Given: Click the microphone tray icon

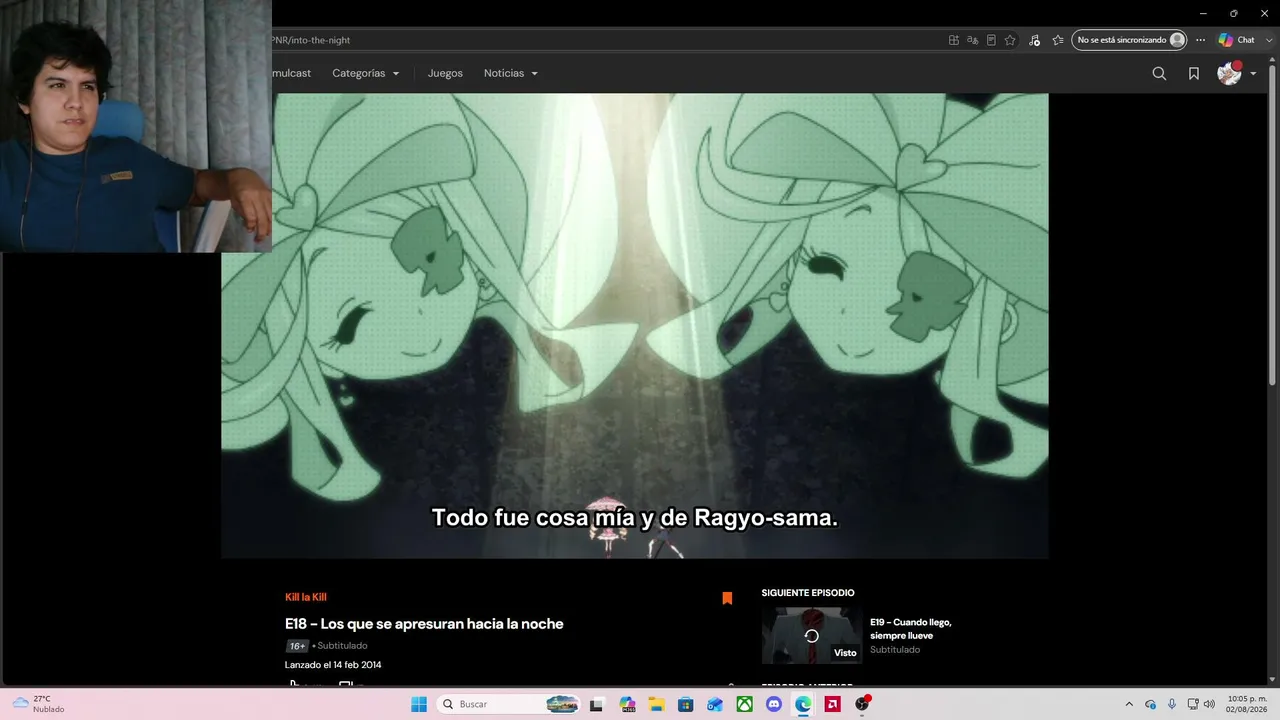Looking at the screenshot, I should click(1172, 704).
